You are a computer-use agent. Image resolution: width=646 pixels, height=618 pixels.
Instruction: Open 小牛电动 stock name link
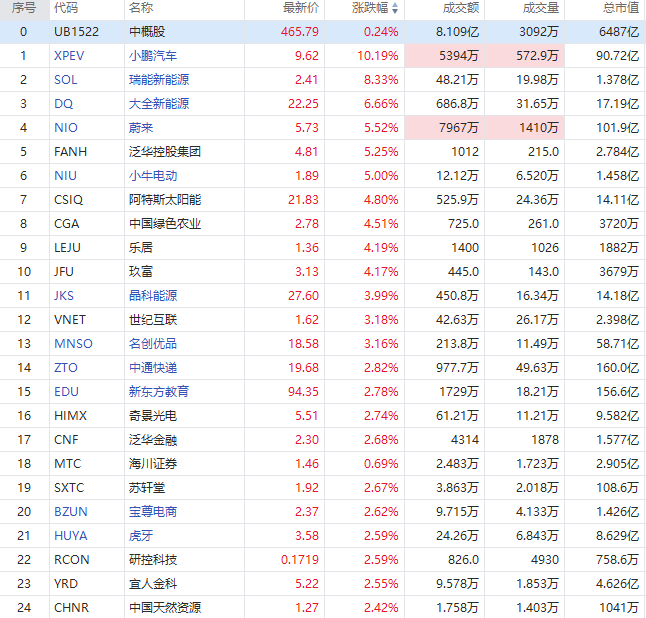pos(152,176)
